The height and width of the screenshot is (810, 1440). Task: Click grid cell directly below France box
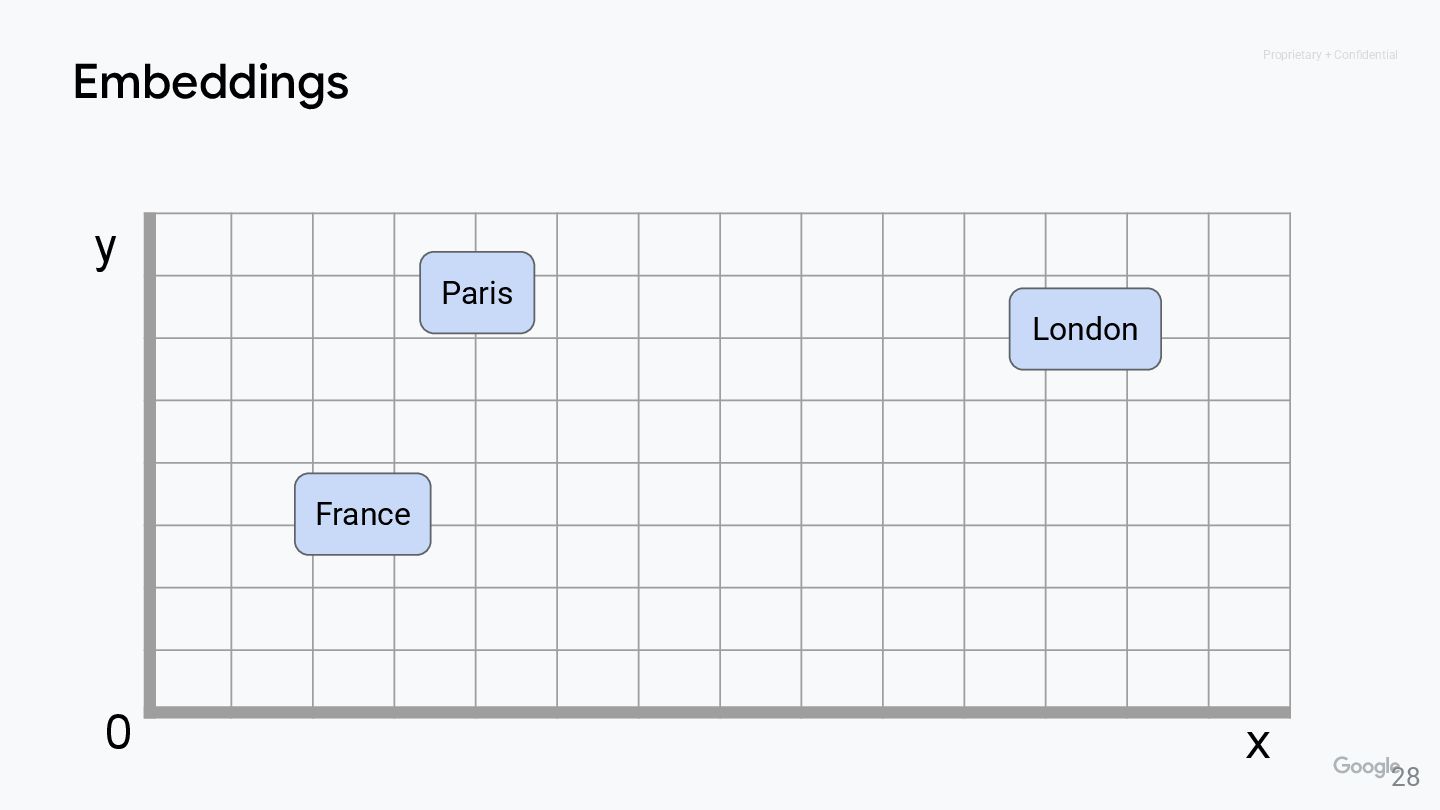353,618
